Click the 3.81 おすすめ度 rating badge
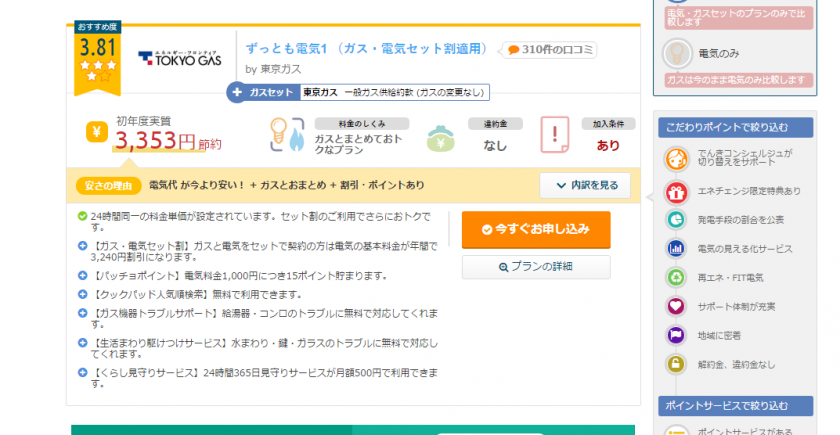This screenshot has height=435, width=840. click(x=98, y=58)
